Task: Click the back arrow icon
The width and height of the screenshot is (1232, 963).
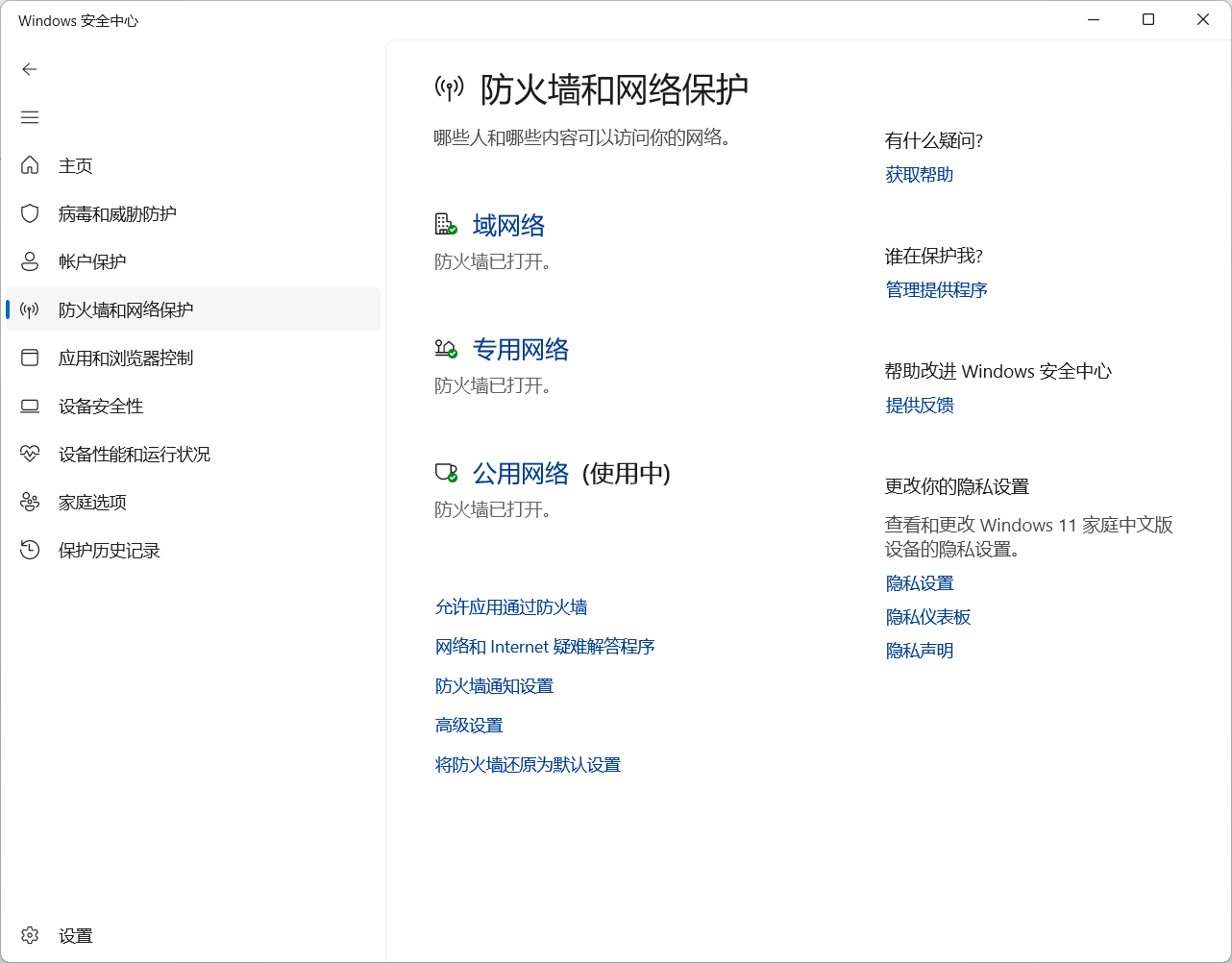Action: tap(30, 69)
